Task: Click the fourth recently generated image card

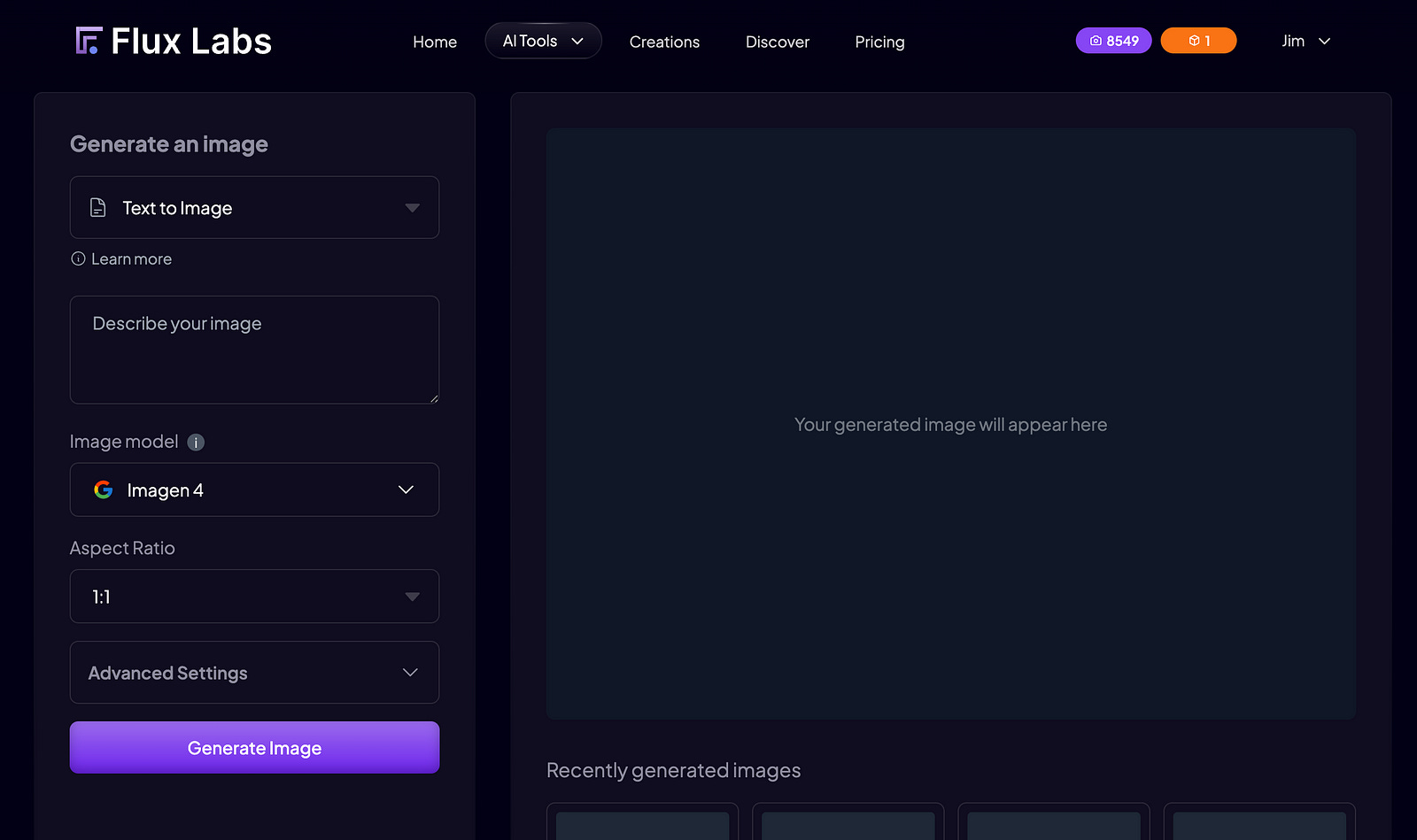Action: 1259,821
